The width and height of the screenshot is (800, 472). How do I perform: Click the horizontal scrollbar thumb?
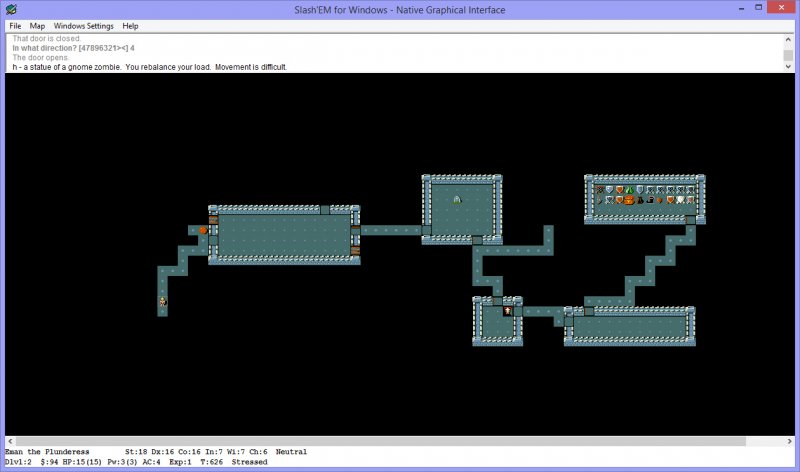coord(381,441)
